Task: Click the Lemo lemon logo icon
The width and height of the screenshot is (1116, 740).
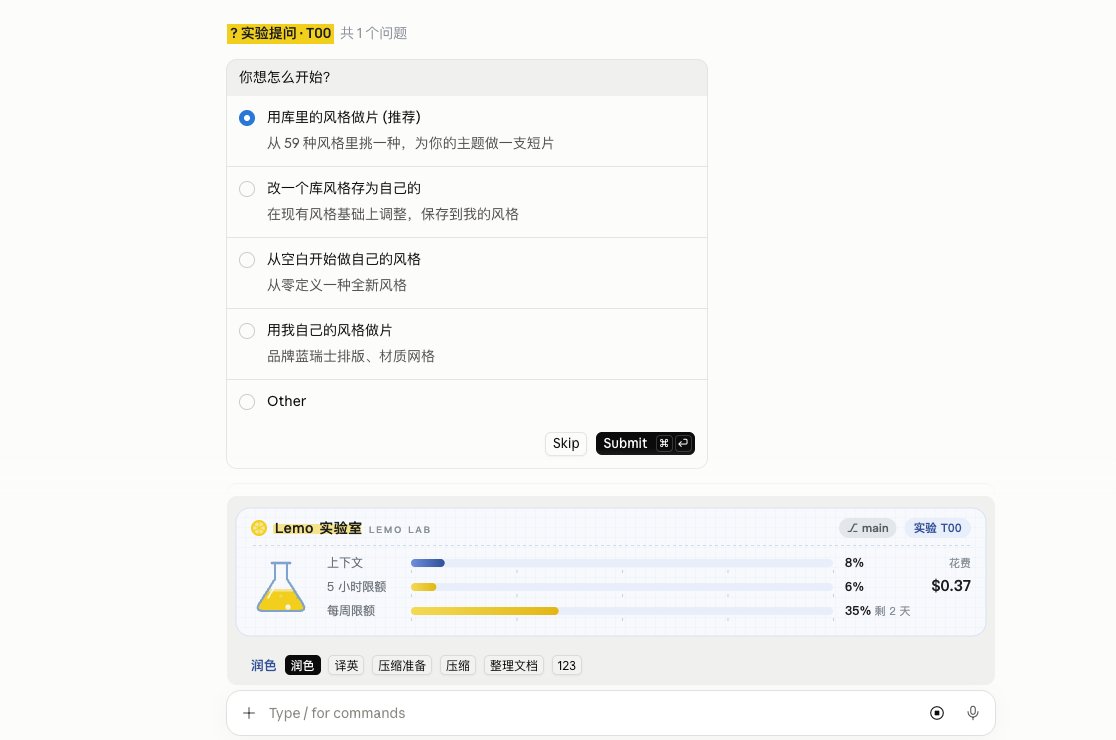Action: coord(259,528)
